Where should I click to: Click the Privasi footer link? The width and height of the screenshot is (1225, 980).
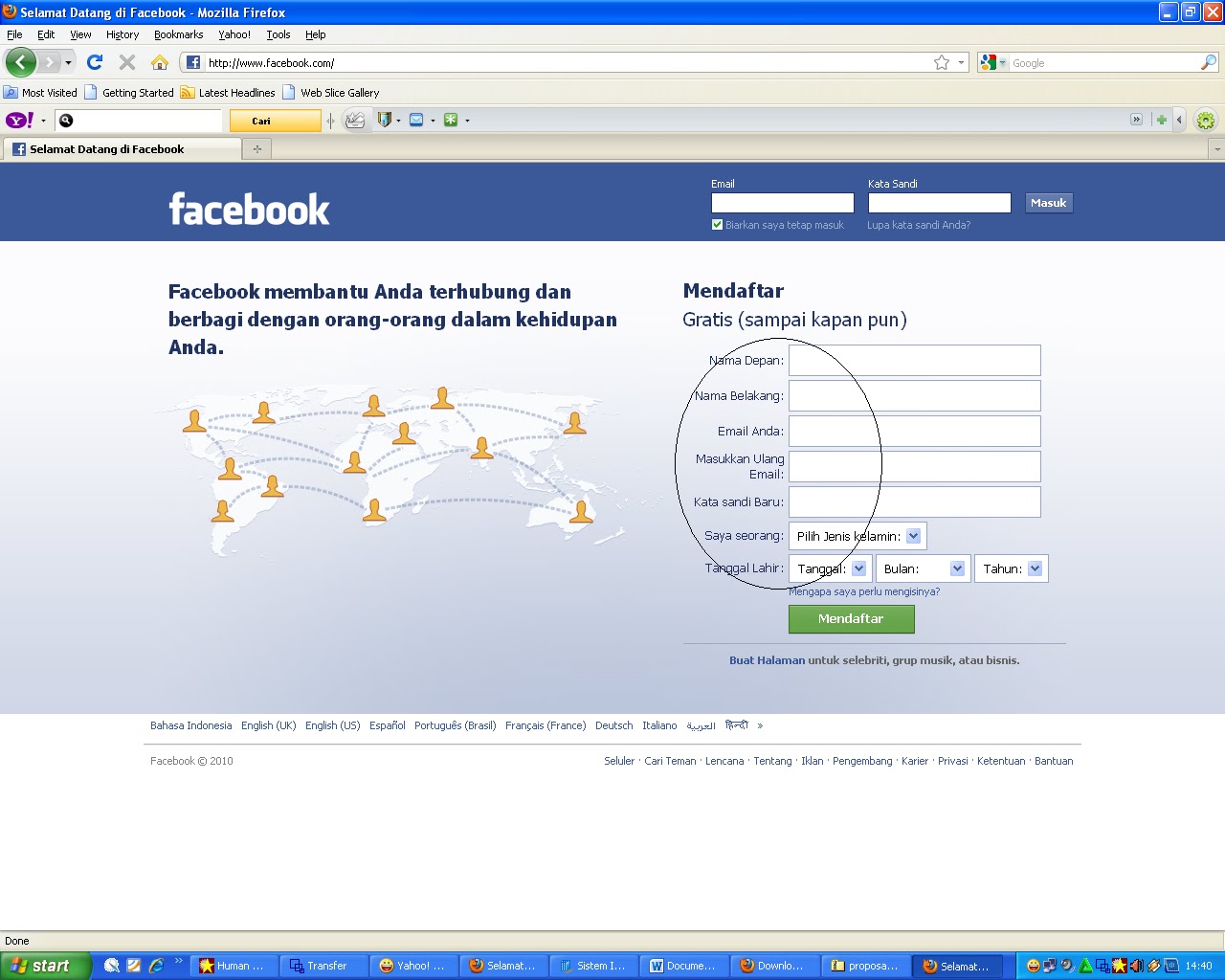click(952, 761)
